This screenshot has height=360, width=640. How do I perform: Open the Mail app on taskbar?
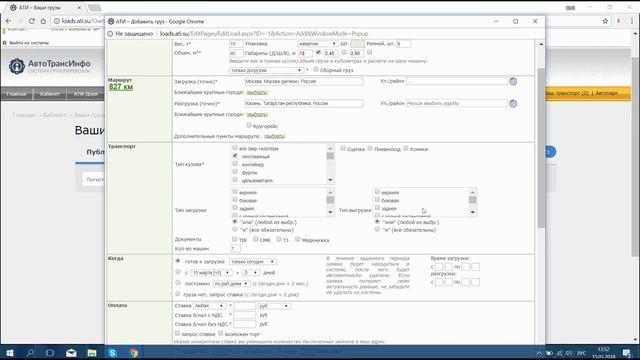(71, 353)
